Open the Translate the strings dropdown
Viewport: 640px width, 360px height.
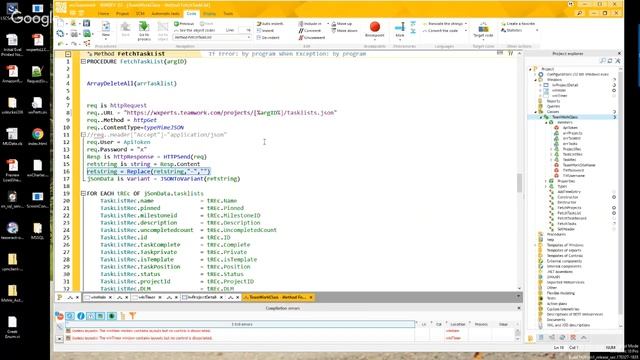point(466,24)
